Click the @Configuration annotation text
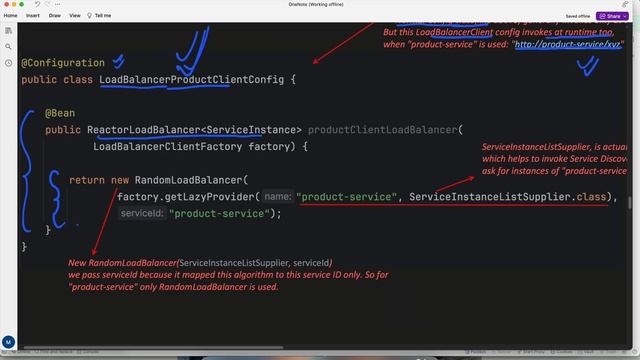Image resolution: width=640 pixels, height=360 pixels. pyautogui.click(x=63, y=63)
